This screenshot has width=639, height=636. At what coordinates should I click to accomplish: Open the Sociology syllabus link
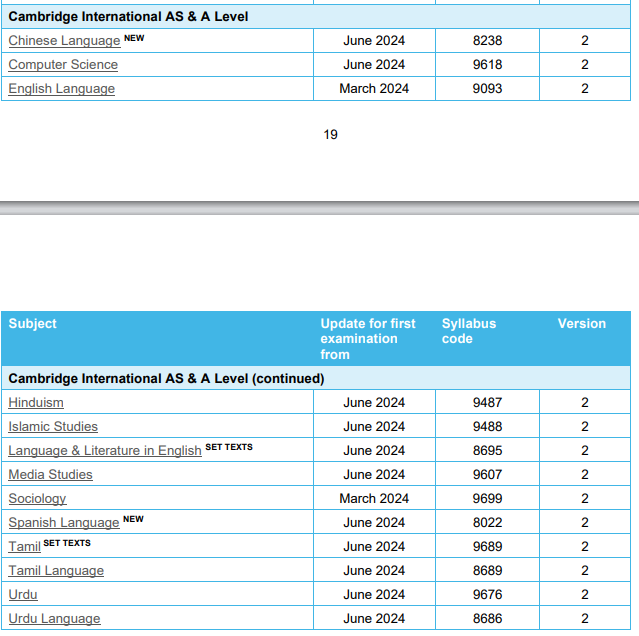coord(37,499)
